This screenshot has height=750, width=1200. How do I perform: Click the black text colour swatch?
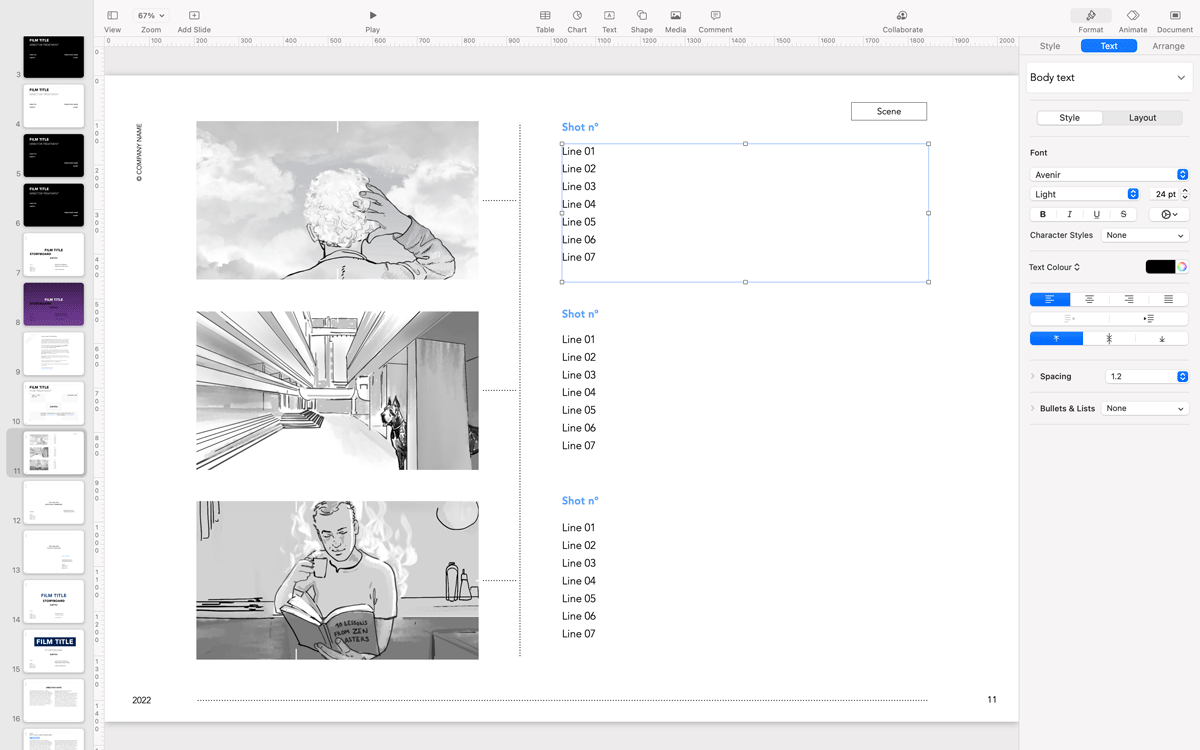(x=1159, y=267)
